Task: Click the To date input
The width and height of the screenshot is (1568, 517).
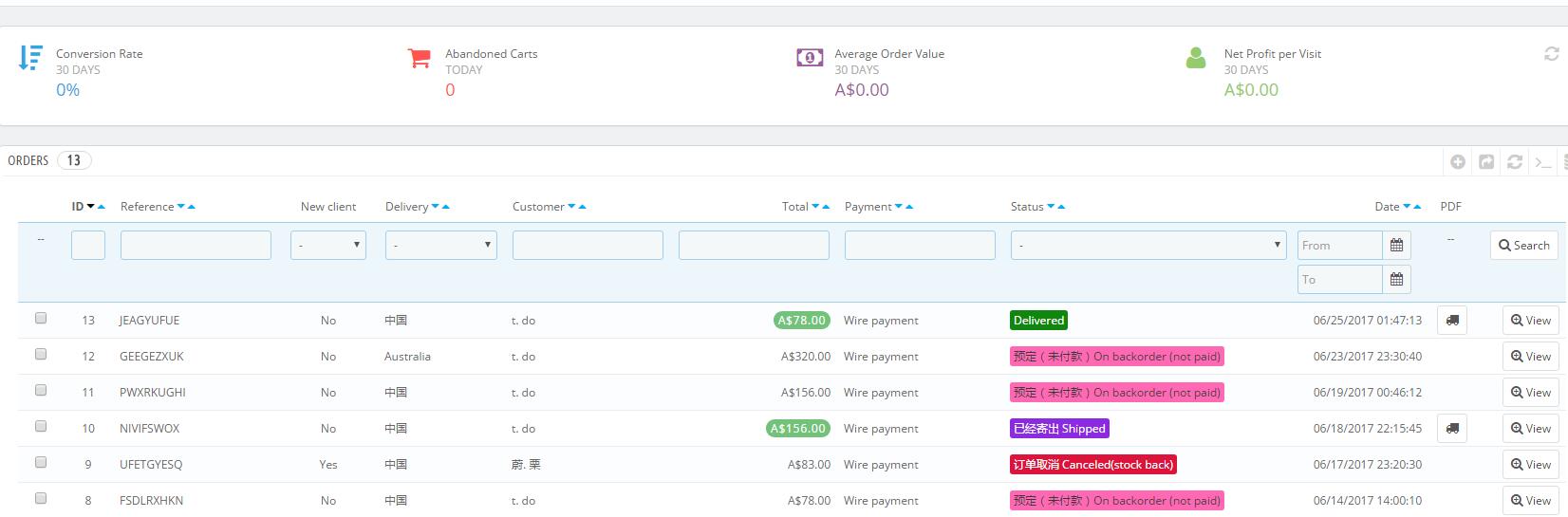Action: [x=1340, y=280]
